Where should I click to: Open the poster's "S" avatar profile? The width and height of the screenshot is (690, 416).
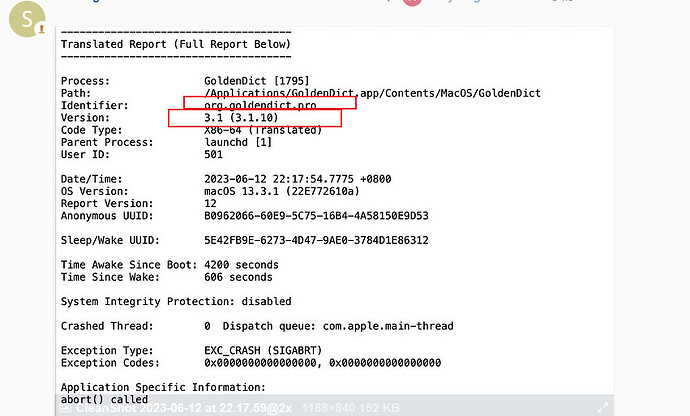pyautogui.click(x=27, y=19)
